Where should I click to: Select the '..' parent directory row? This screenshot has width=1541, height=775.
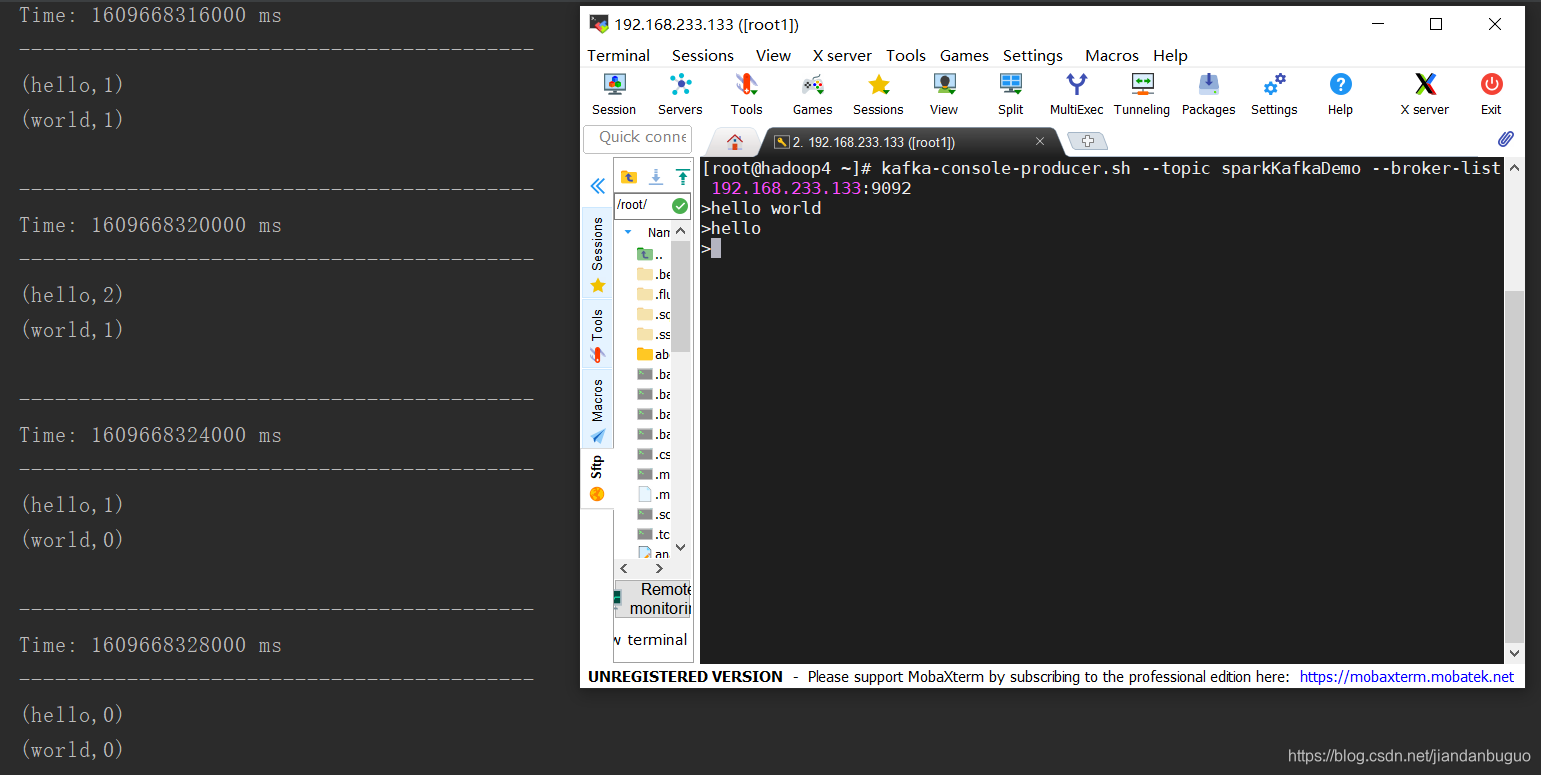(651, 254)
